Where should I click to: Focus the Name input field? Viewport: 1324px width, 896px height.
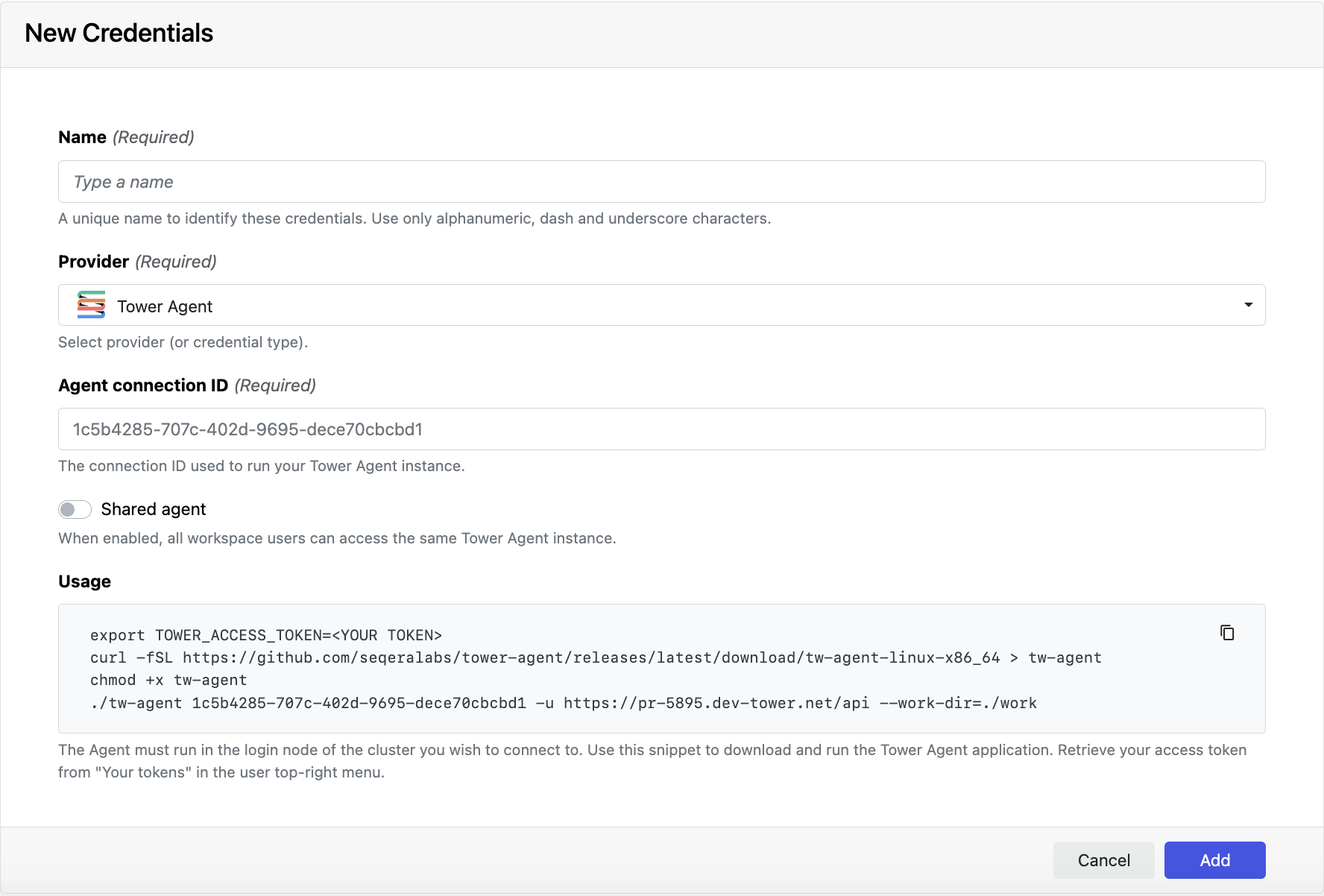coord(661,182)
